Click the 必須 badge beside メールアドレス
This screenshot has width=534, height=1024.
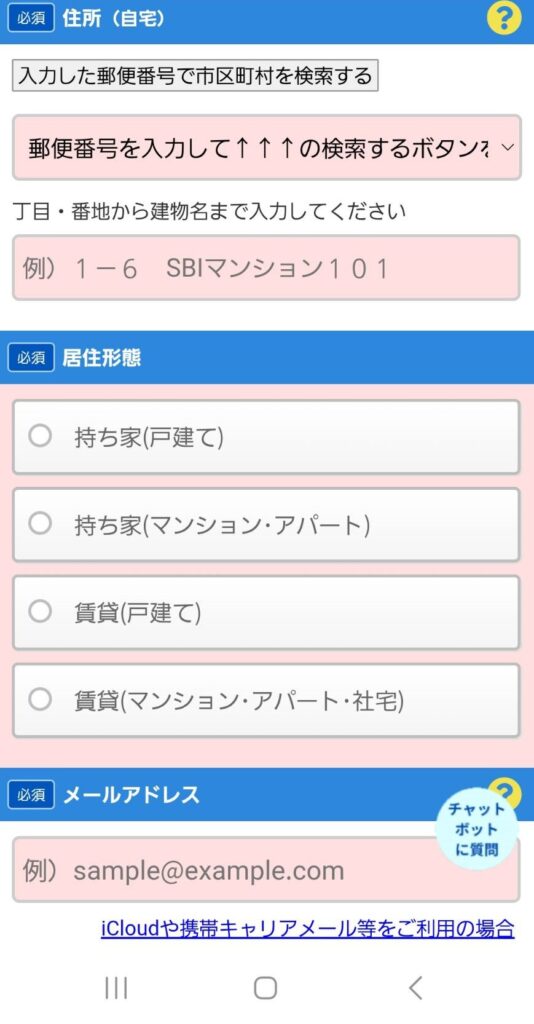(31, 795)
